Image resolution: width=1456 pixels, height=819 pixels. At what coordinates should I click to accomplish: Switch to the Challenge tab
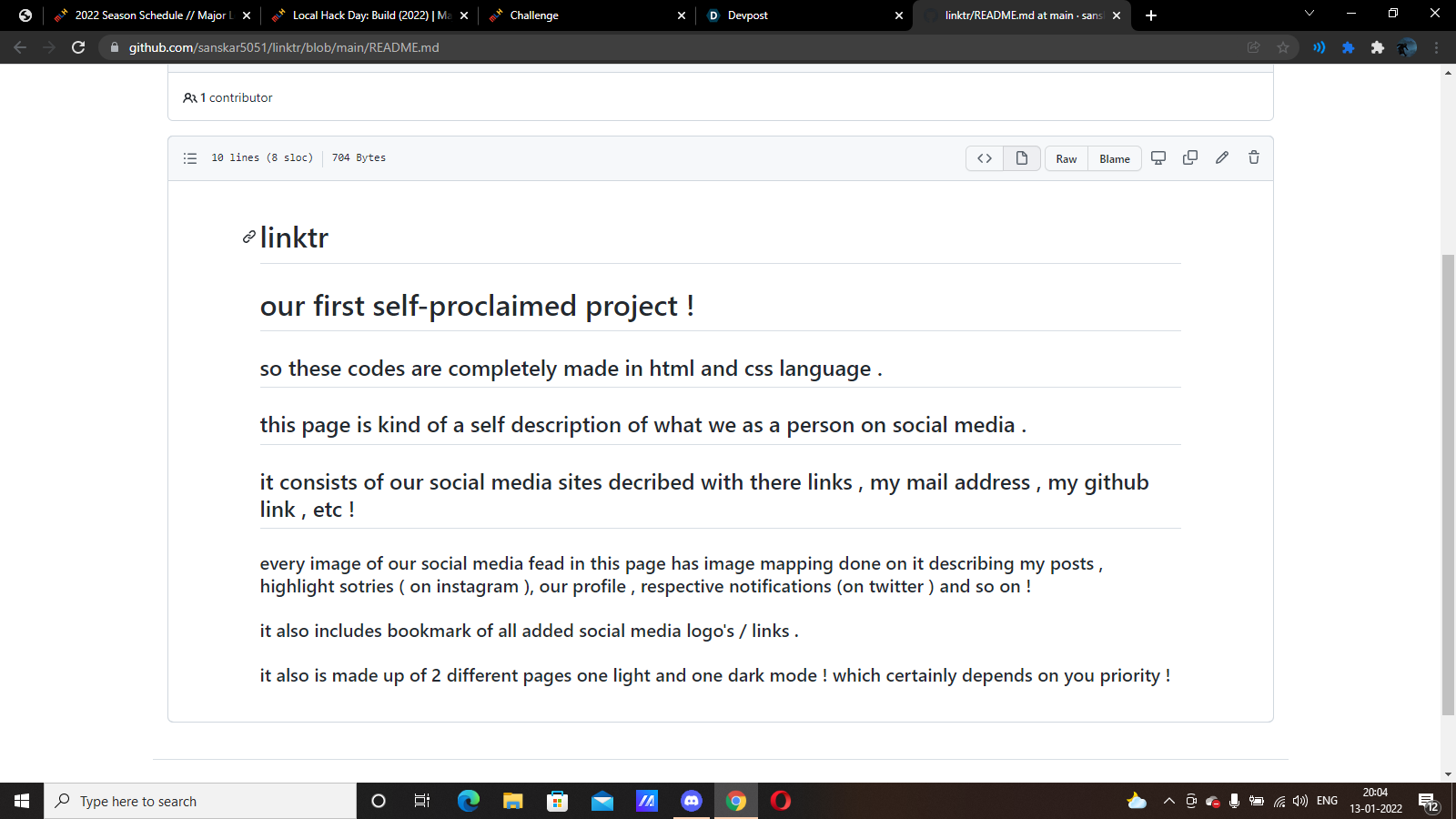point(587,15)
